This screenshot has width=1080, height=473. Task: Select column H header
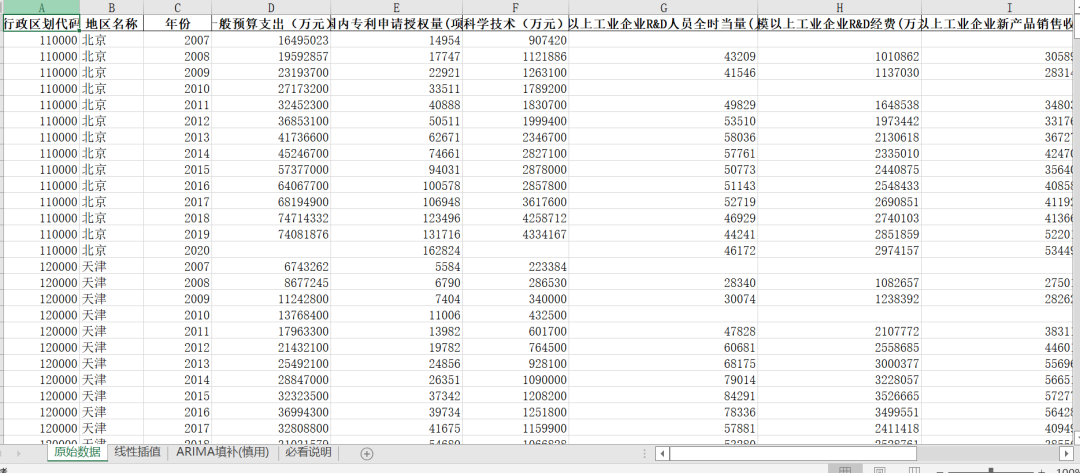click(x=840, y=8)
